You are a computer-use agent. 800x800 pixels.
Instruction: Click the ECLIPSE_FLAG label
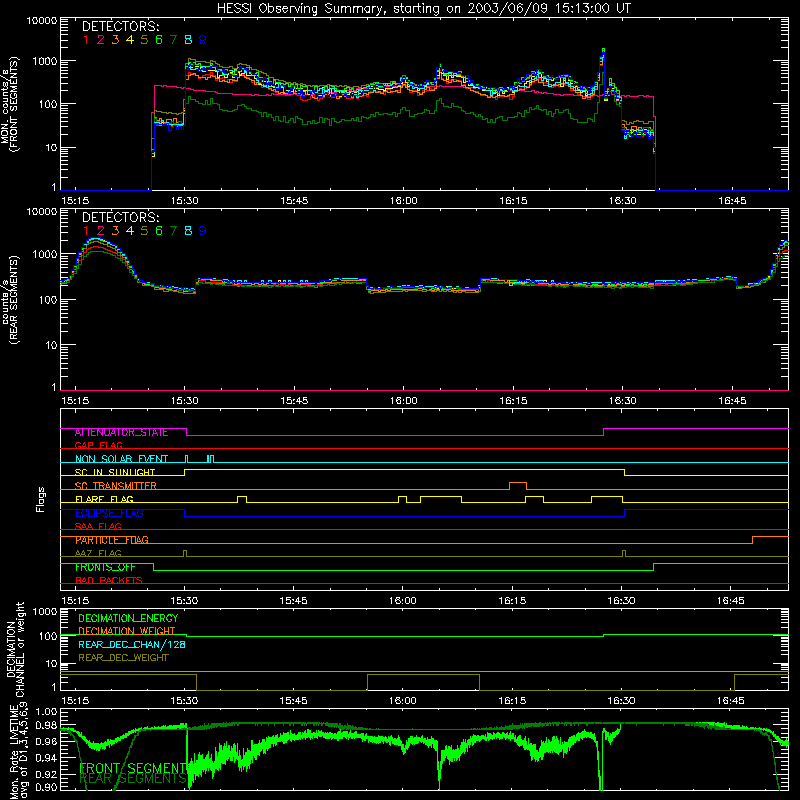click(109, 513)
